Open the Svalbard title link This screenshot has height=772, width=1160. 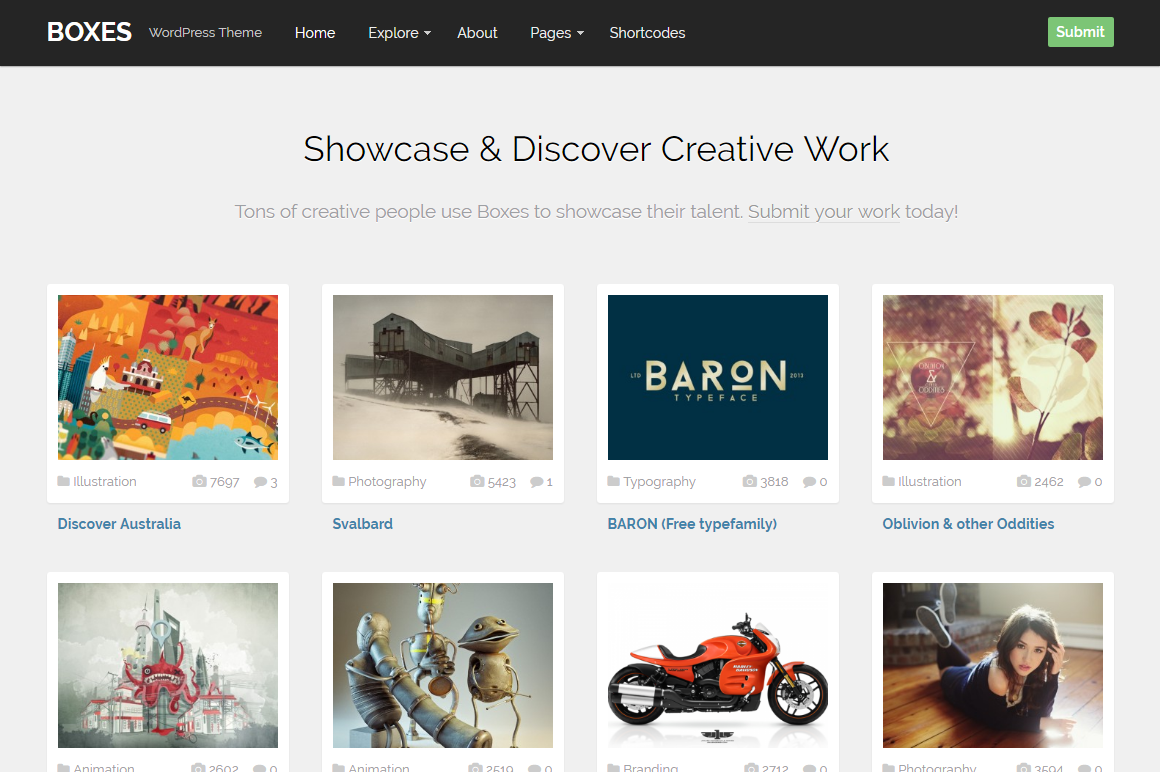click(x=362, y=524)
